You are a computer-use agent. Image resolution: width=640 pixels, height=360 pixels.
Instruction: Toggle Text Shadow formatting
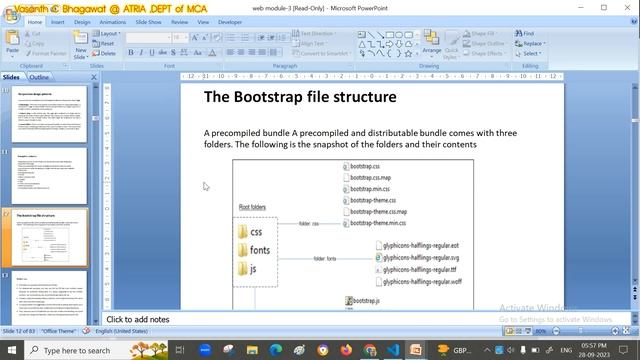point(173,52)
